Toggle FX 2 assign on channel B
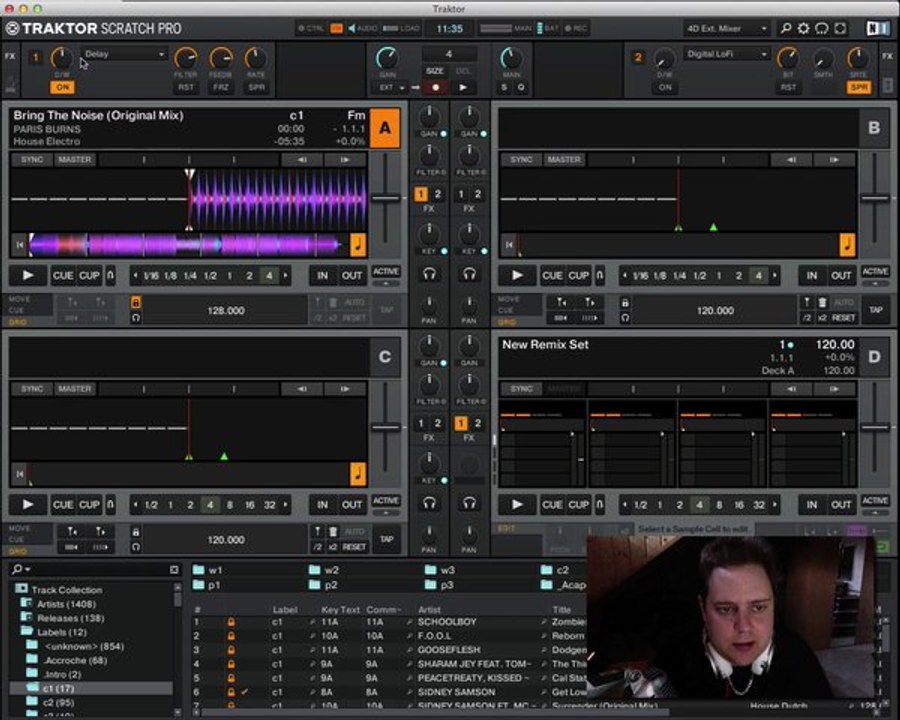 pyautogui.click(x=477, y=194)
